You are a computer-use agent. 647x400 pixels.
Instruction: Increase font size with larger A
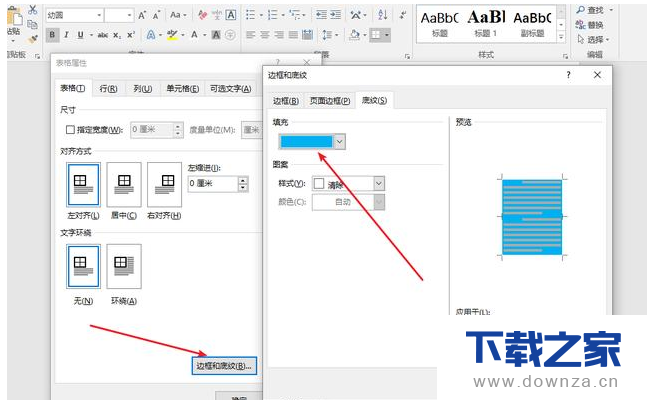tap(142, 15)
